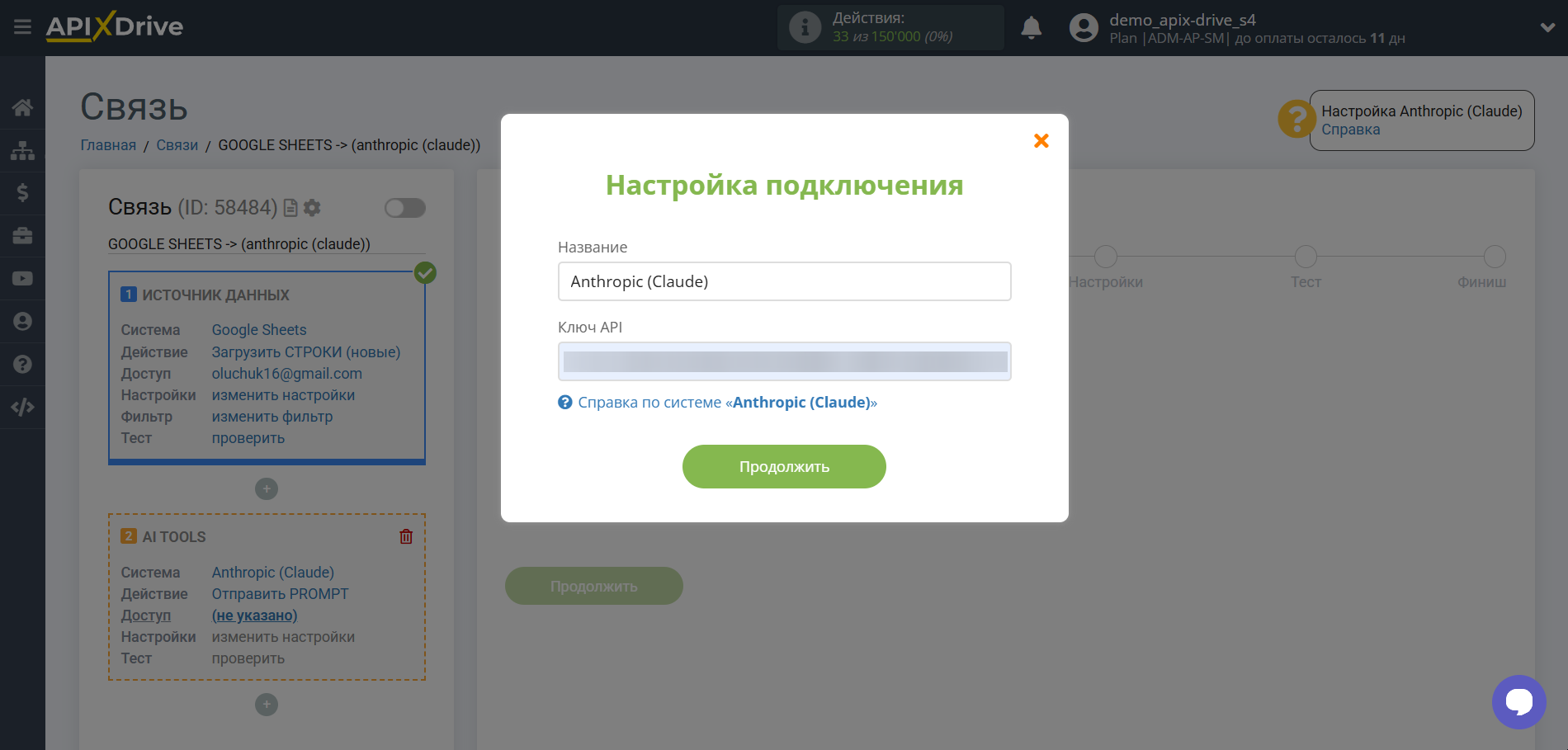Image resolution: width=1568 pixels, height=750 pixels.
Task: Enable the connection toggle switch
Action: click(404, 208)
